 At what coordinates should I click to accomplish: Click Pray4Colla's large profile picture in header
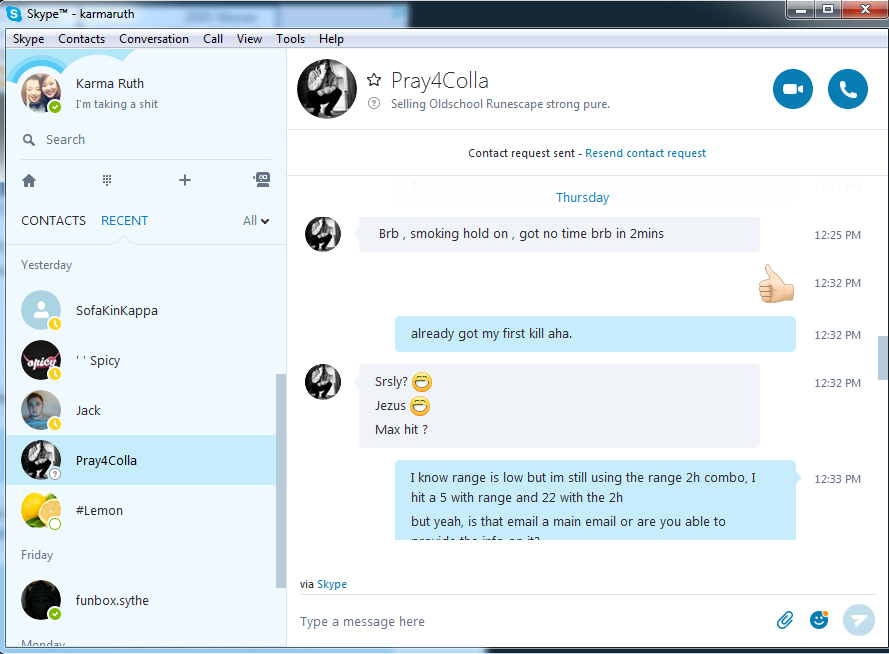327,89
